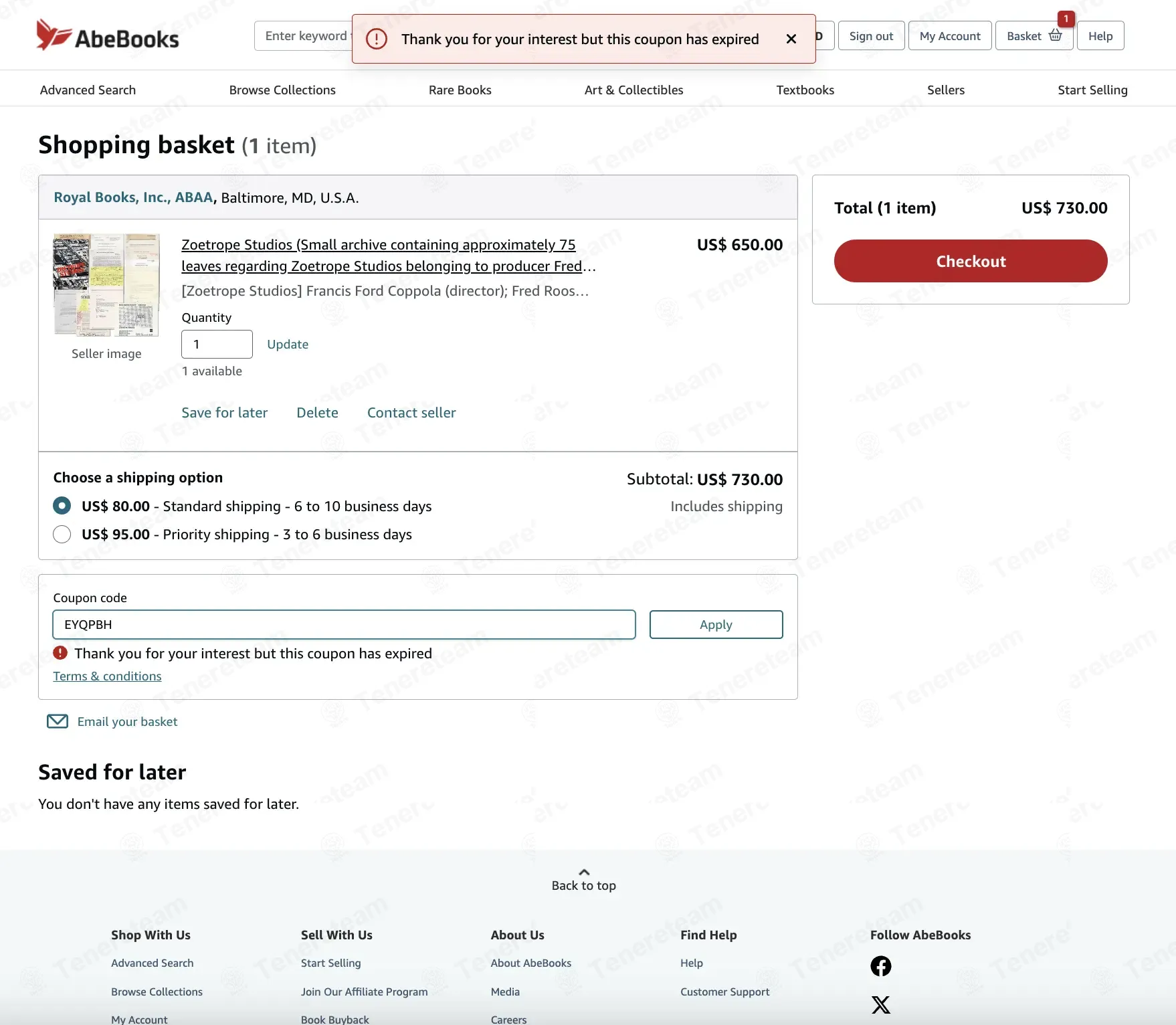The height and width of the screenshot is (1025, 1176).
Task: Open the Zoetrope Studios seller image thumbnail
Action: pos(106,285)
